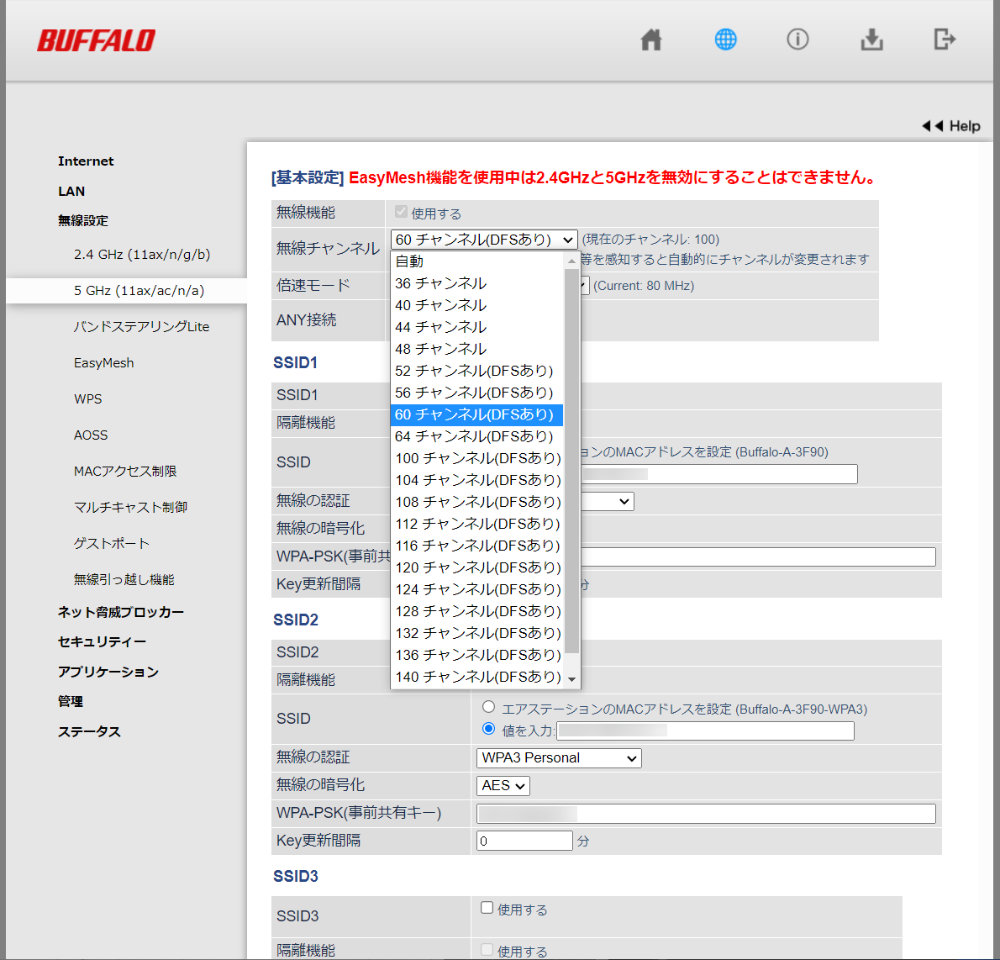1000x960 pixels.
Task: Go to the home icon
Action: (651, 40)
